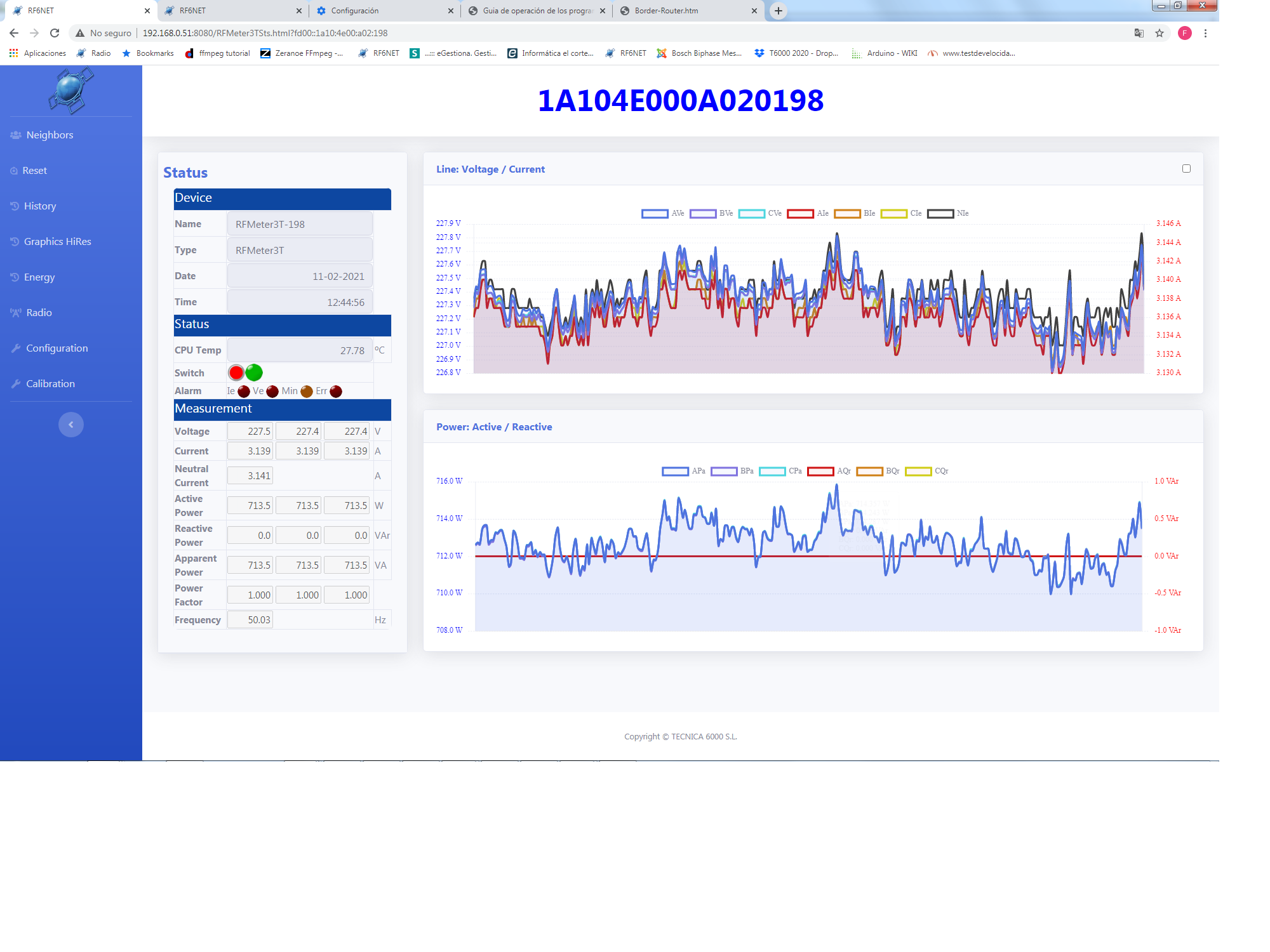Open the Calibration sidebar item

coord(50,384)
